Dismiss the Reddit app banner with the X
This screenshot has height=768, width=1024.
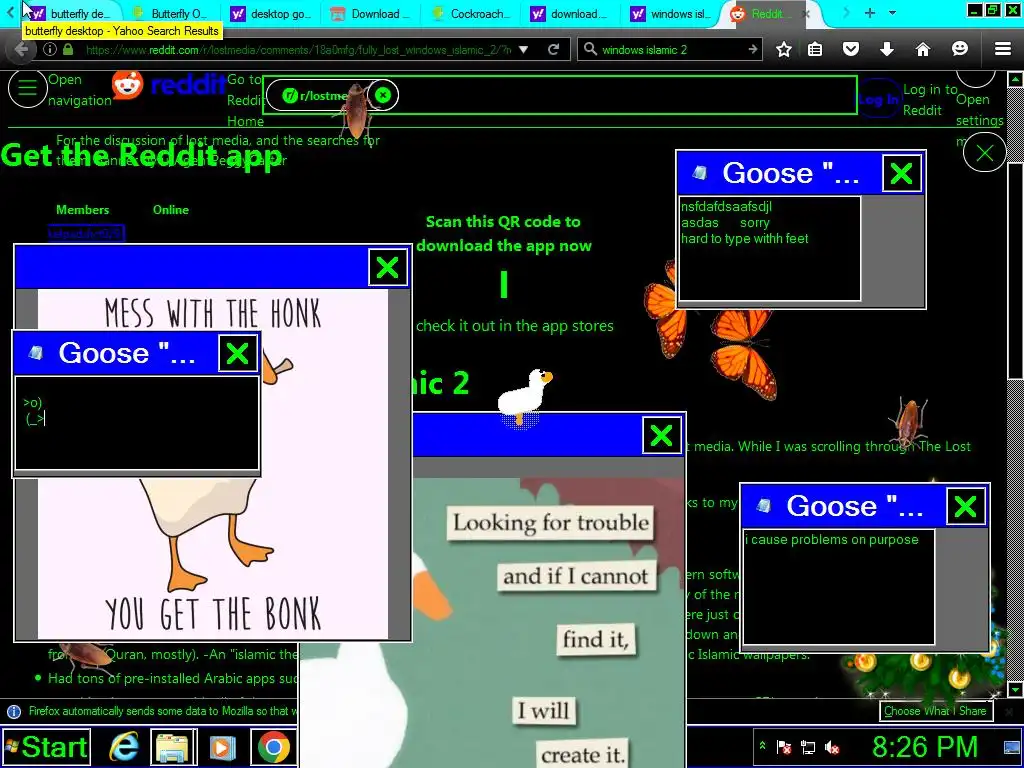984,152
